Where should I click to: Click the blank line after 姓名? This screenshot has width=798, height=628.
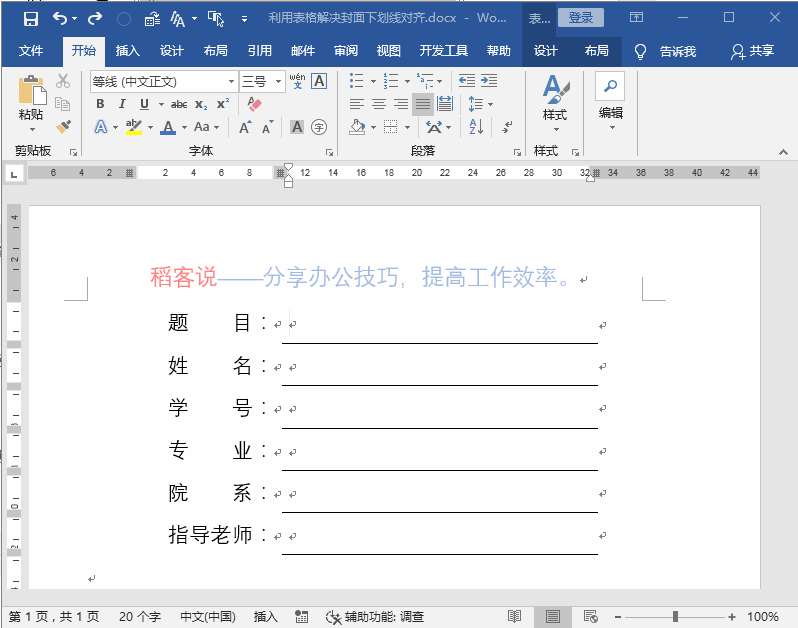tap(440, 367)
